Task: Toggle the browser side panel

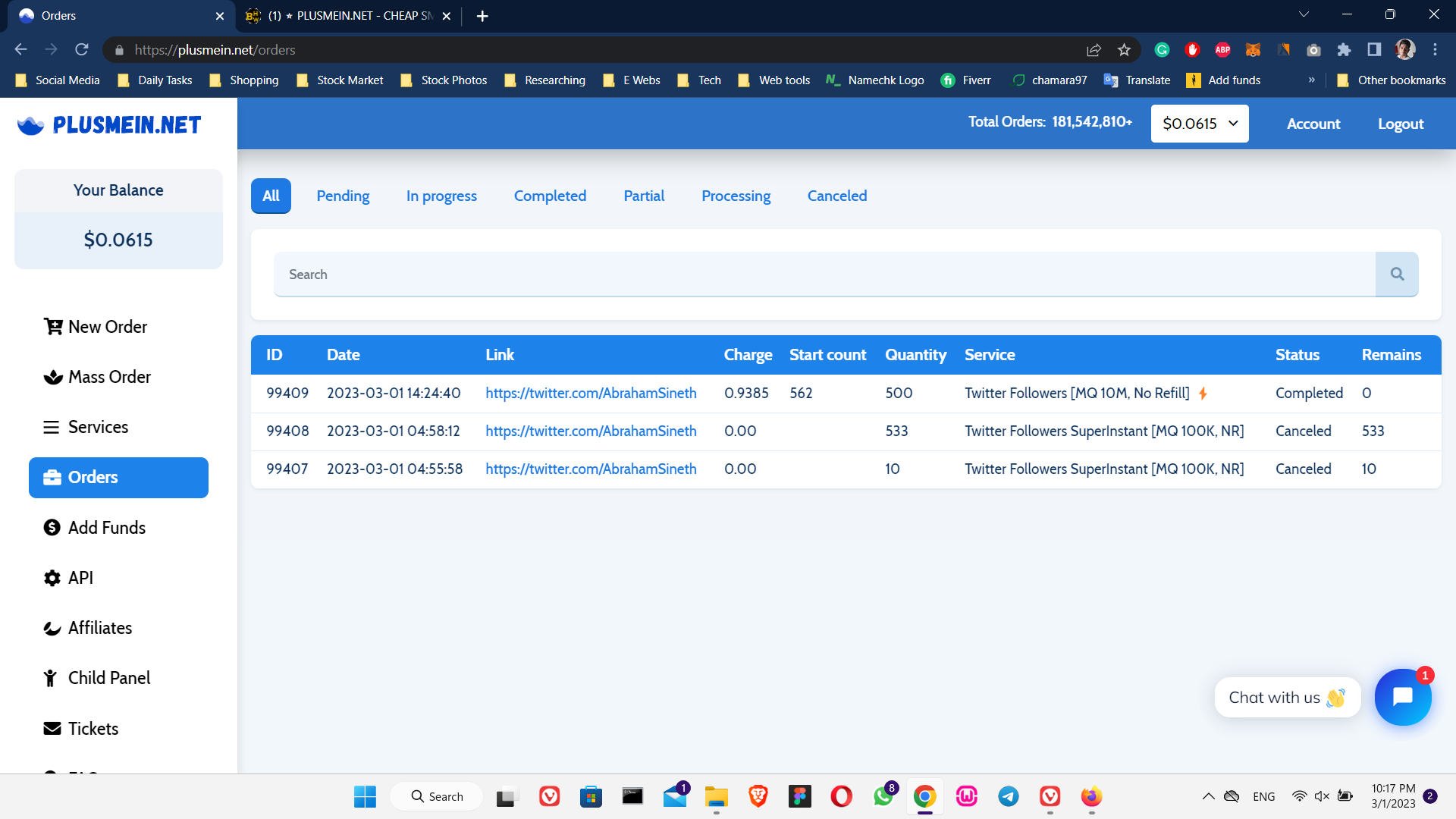Action: (1374, 50)
